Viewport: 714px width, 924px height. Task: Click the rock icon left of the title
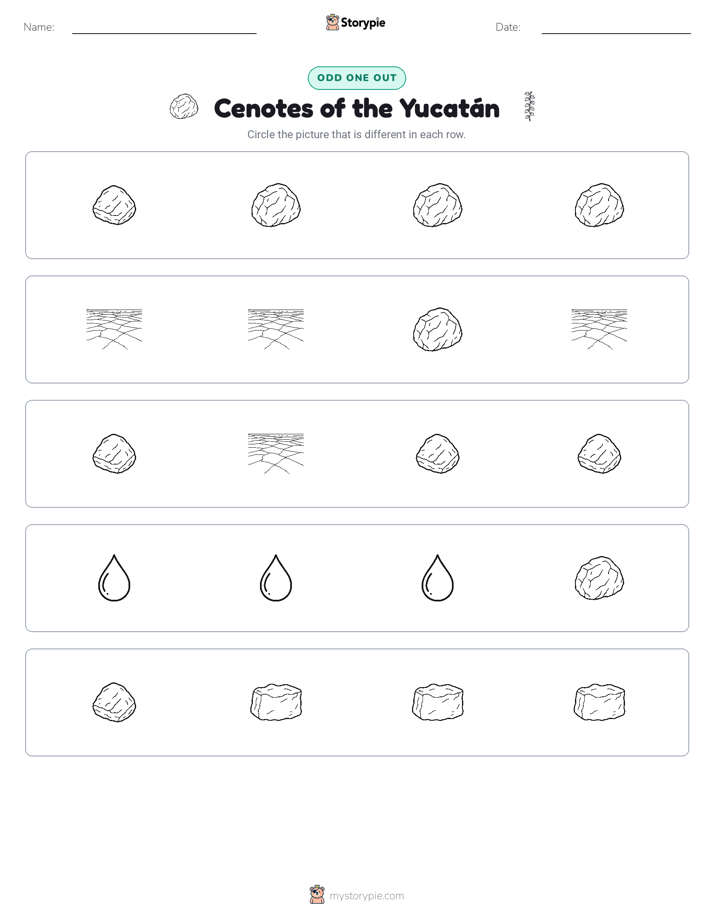[184, 107]
